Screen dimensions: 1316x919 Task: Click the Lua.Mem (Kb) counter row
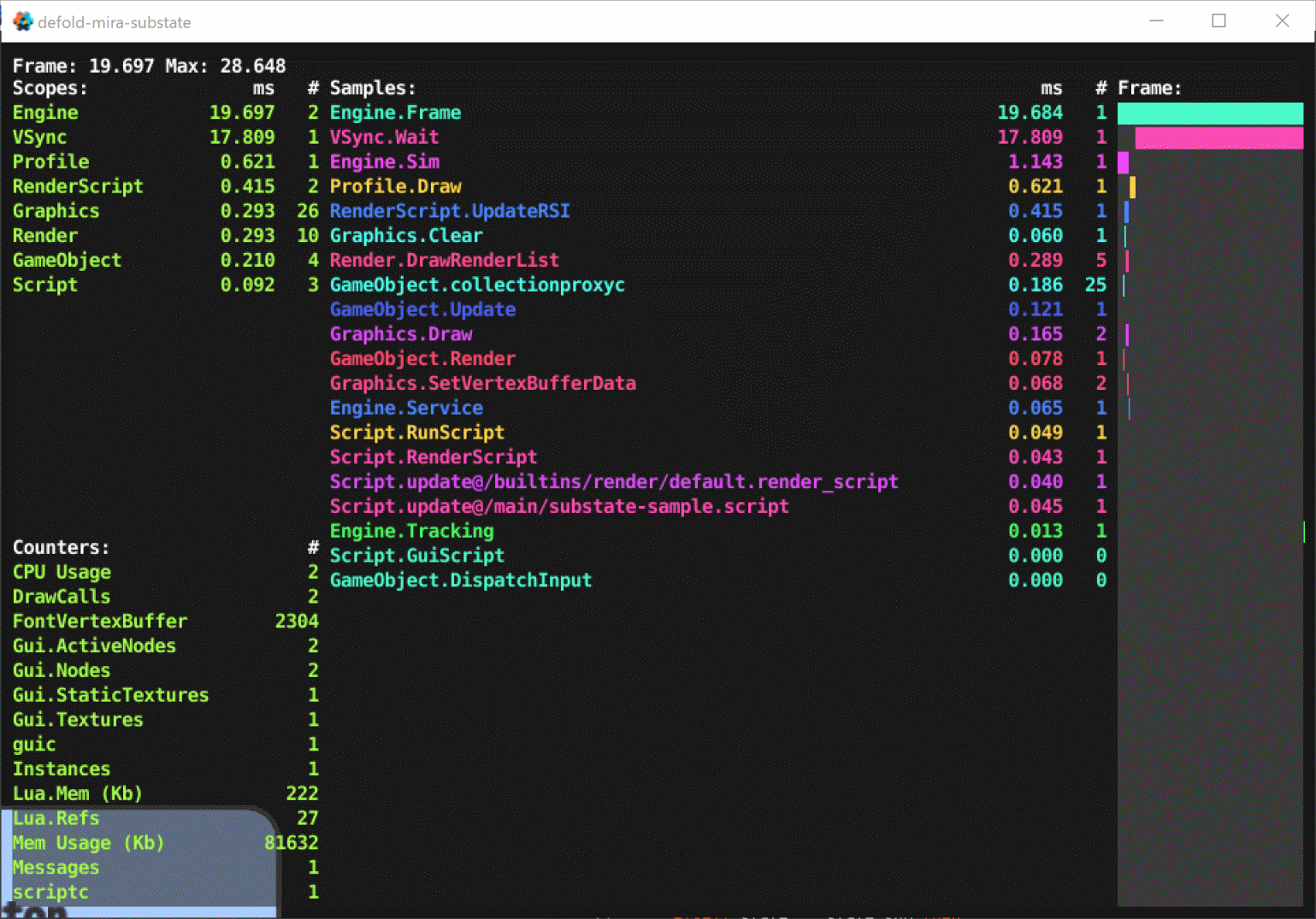77,793
